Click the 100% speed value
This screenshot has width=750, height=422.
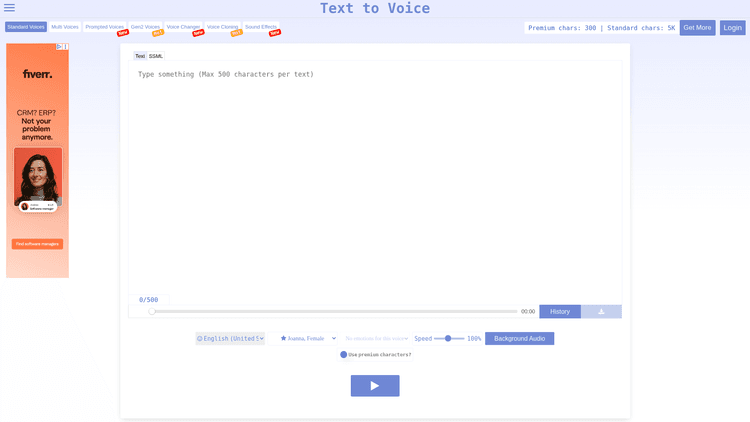(x=474, y=338)
